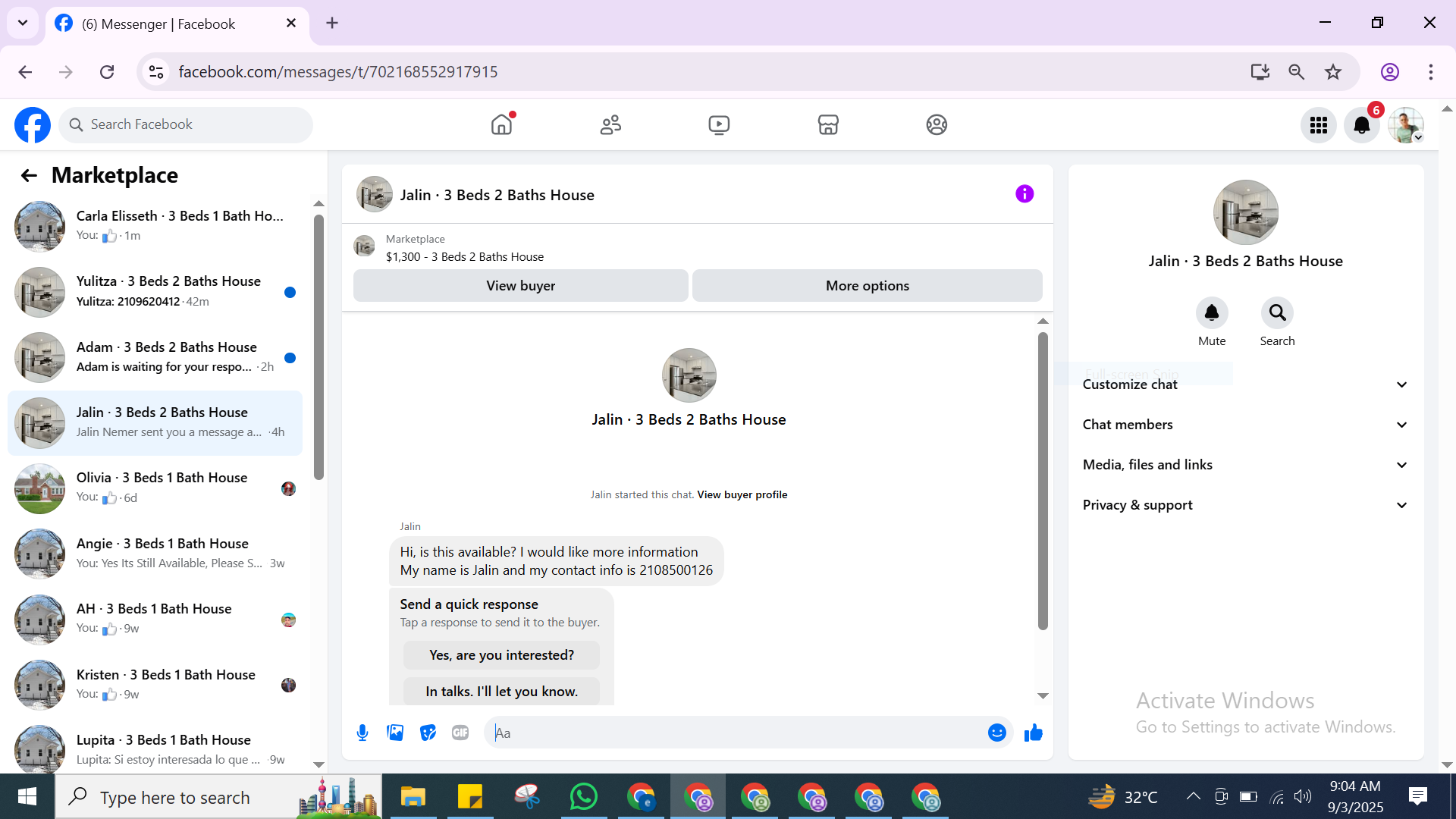Open the new tab plus button
Viewport: 1456px width, 819px height.
(x=332, y=24)
